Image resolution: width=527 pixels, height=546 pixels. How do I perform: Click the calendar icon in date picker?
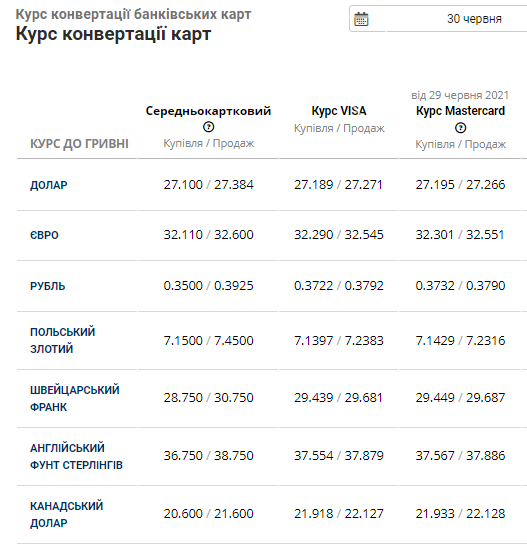tap(361, 19)
